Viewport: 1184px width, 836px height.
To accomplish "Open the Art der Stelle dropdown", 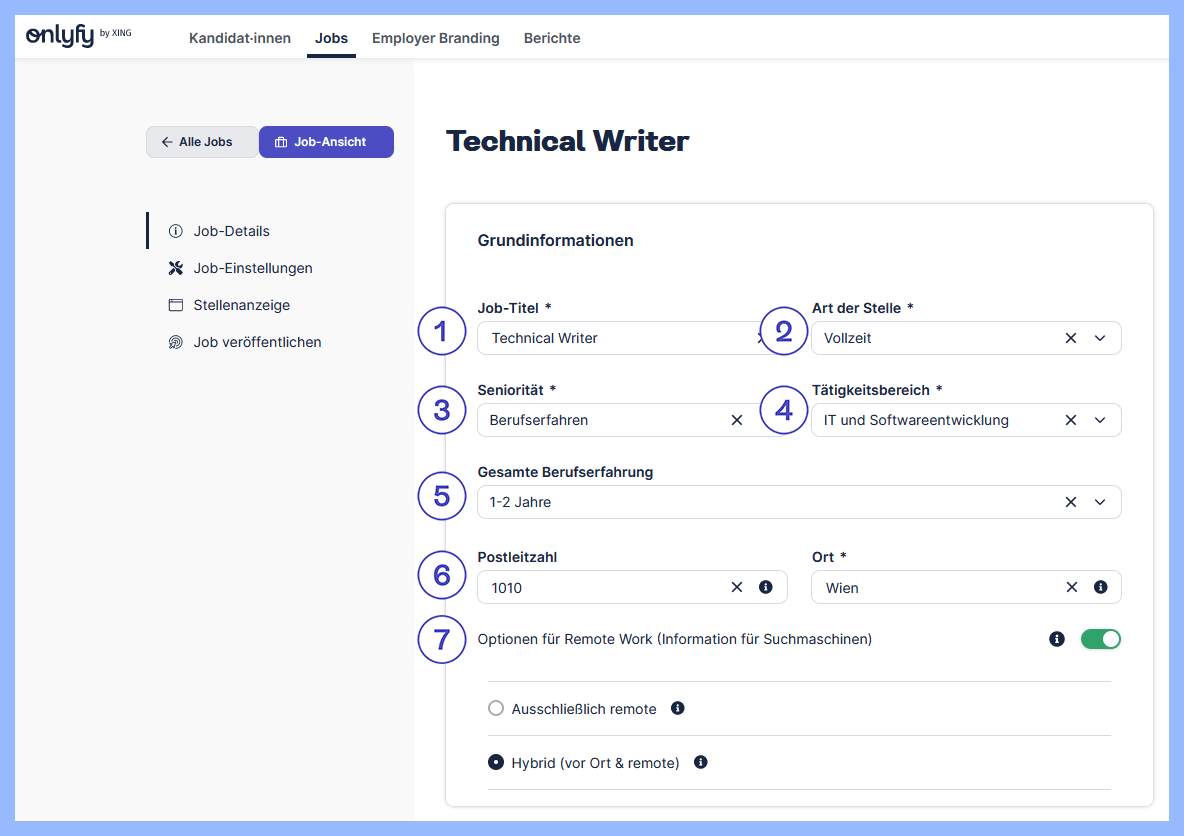I will 1100,338.
